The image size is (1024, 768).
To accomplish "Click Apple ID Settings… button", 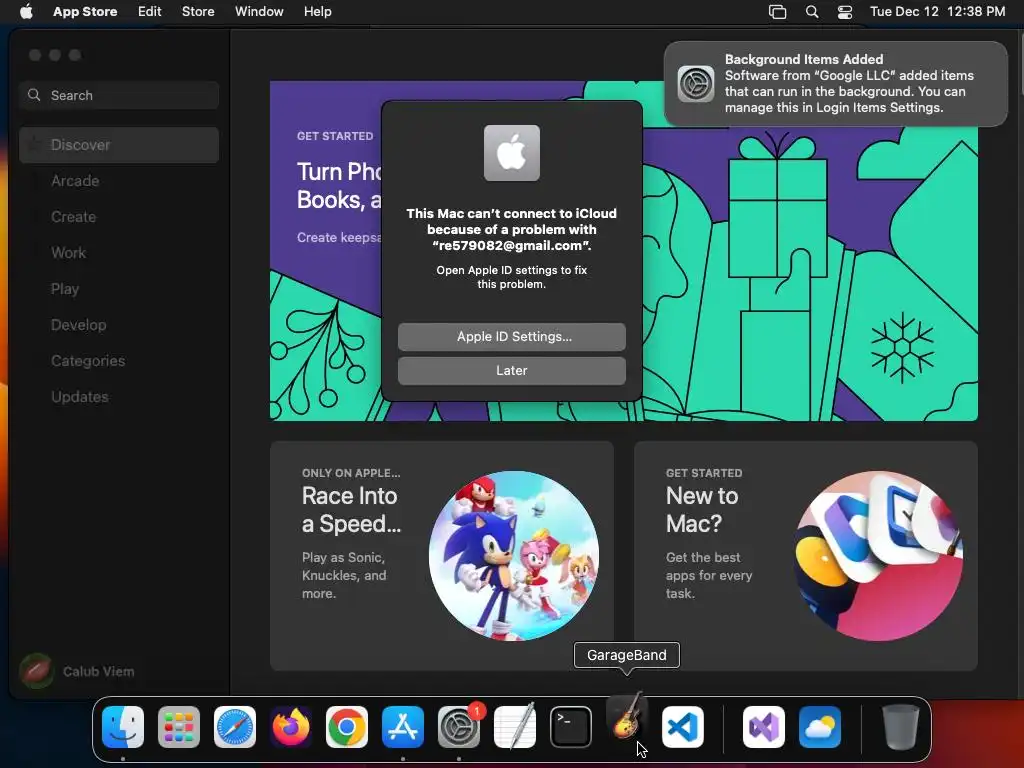I will (x=512, y=336).
